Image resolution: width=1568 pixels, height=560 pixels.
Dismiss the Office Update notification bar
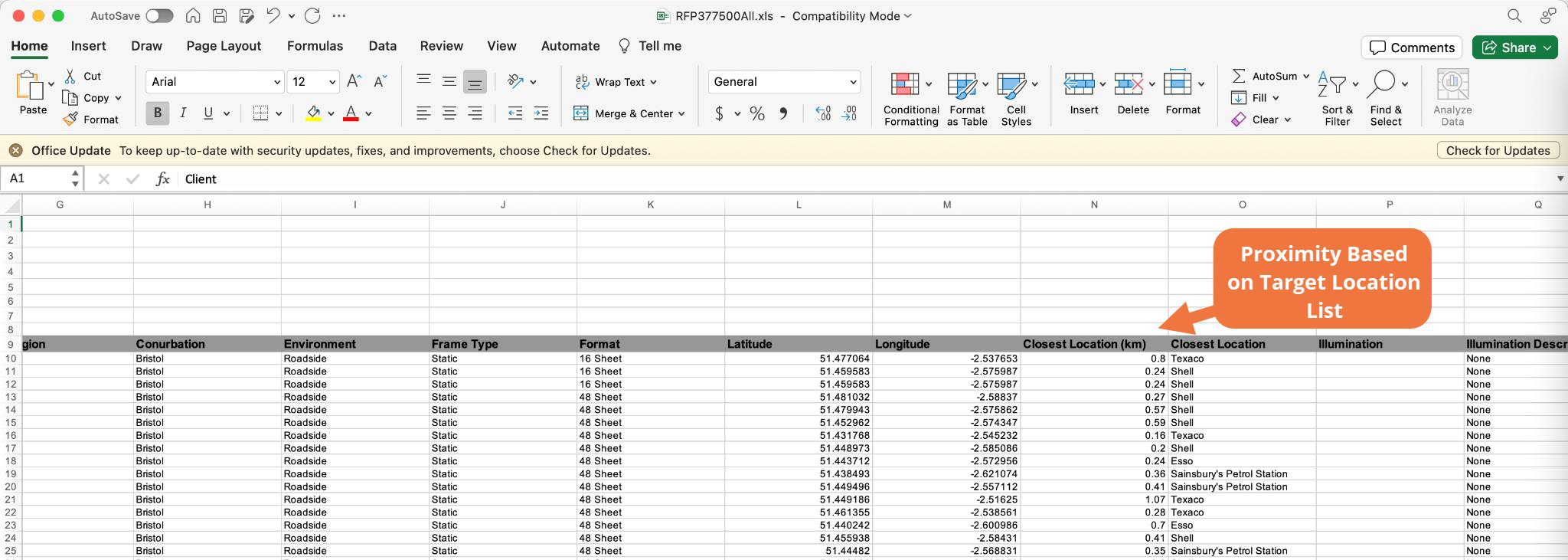click(15, 150)
